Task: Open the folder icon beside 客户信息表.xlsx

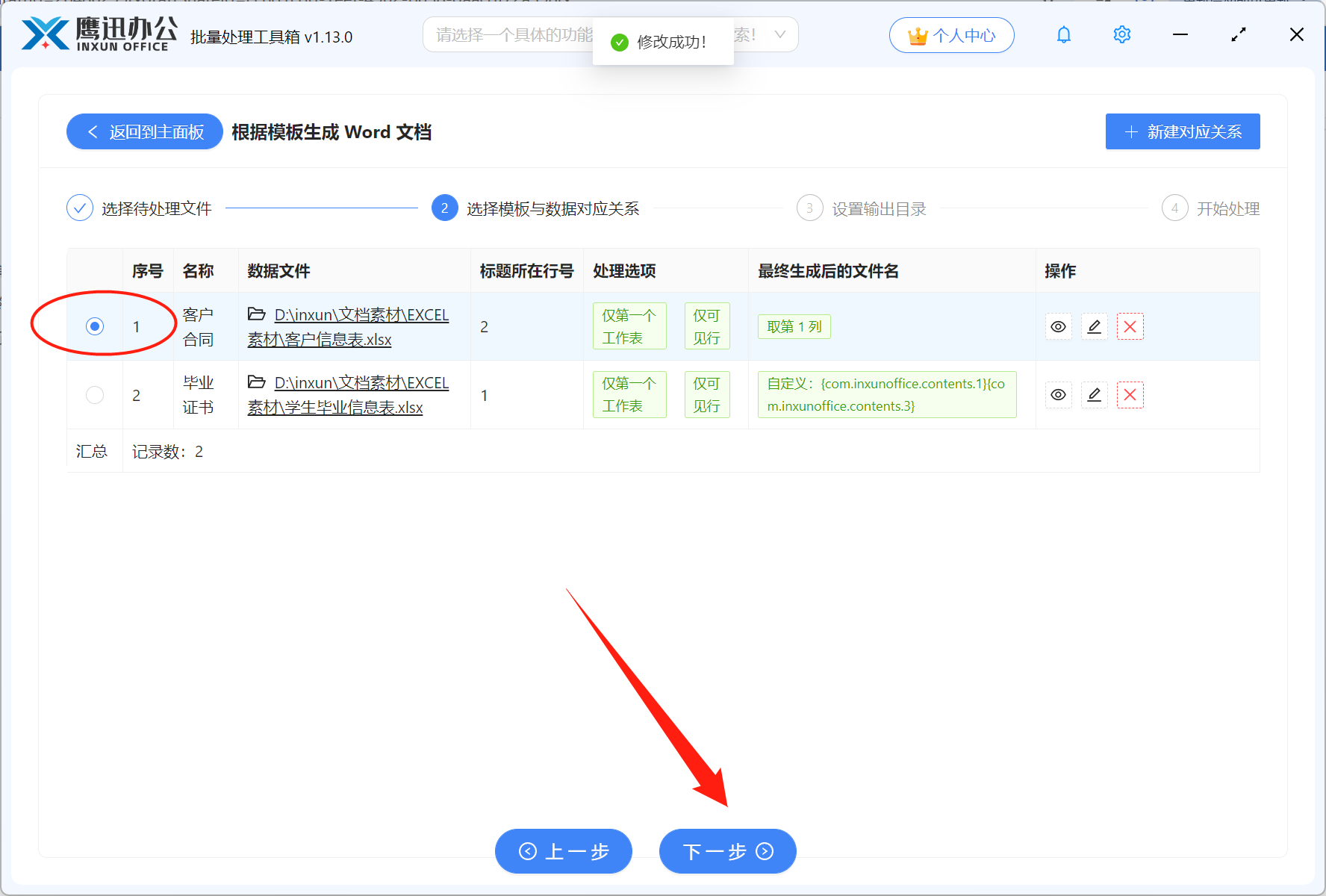Action: pyautogui.click(x=256, y=314)
